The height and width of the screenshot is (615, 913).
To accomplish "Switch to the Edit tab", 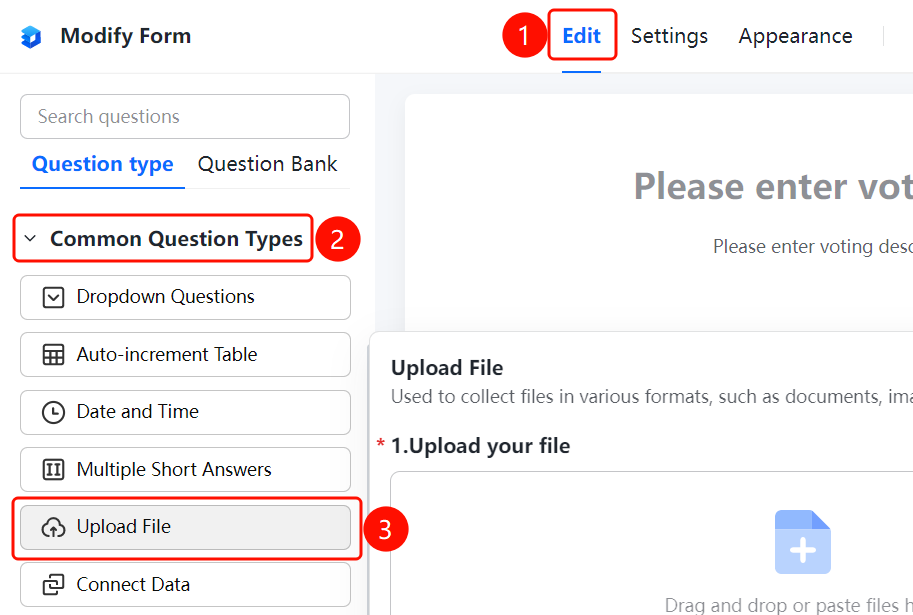I will pyautogui.click(x=581, y=36).
